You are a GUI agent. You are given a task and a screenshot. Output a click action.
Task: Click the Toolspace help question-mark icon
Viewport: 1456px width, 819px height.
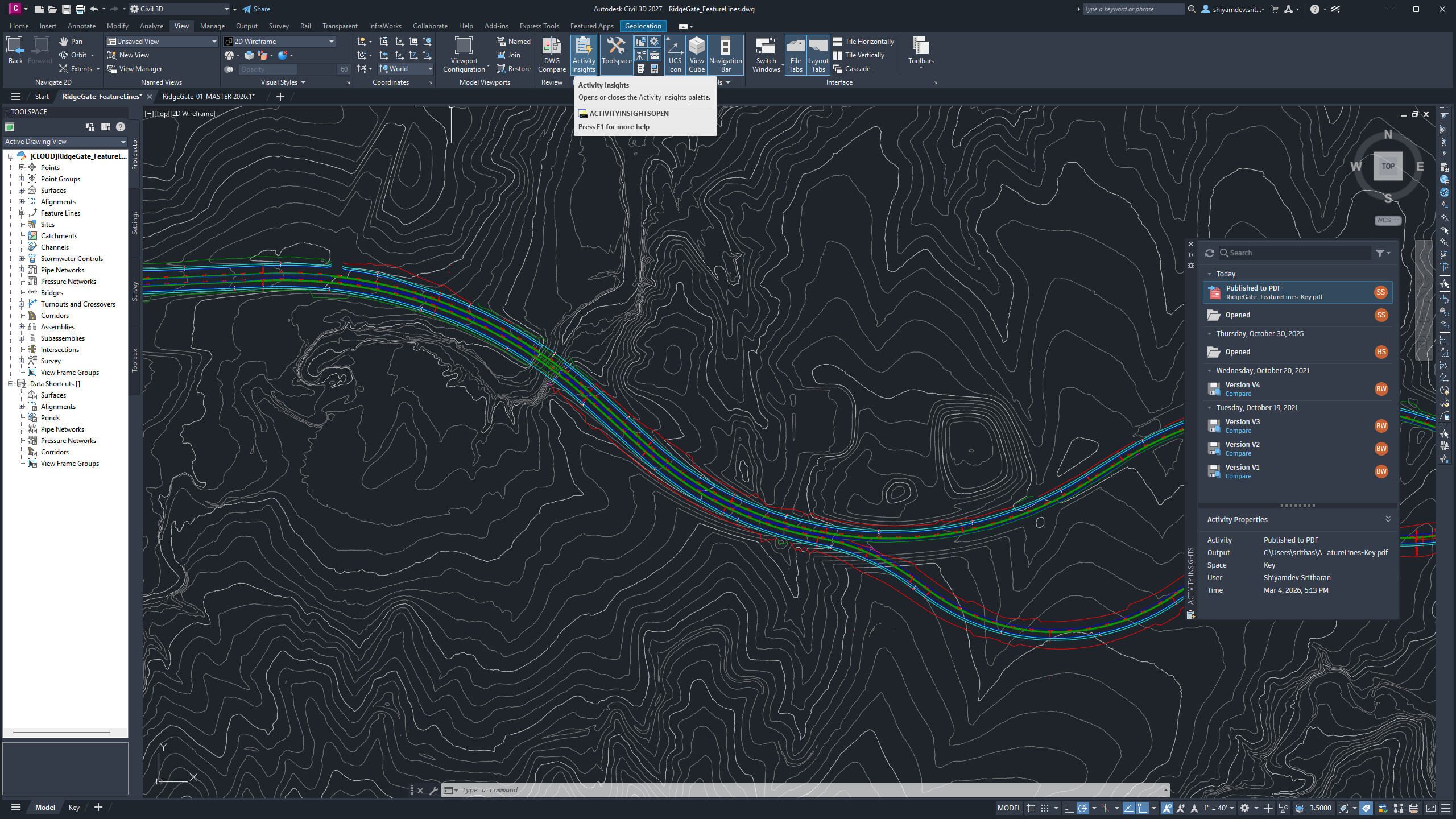[x=121, y=127]
